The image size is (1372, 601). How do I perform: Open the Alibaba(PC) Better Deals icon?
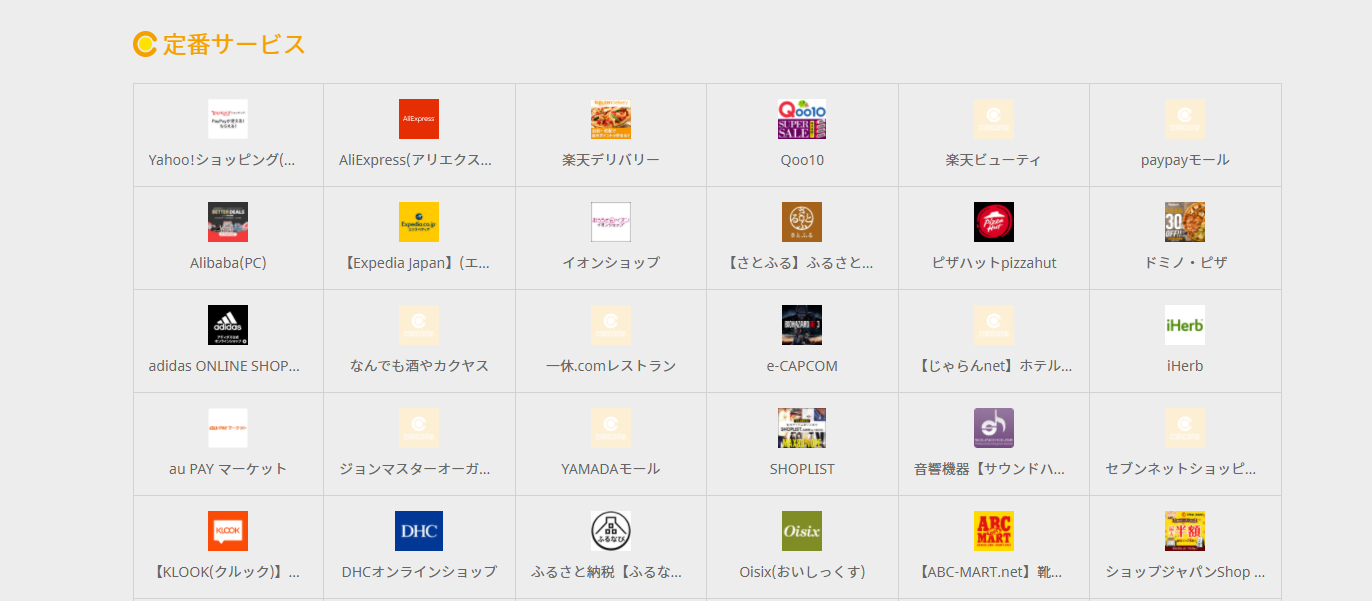[228, 222]
